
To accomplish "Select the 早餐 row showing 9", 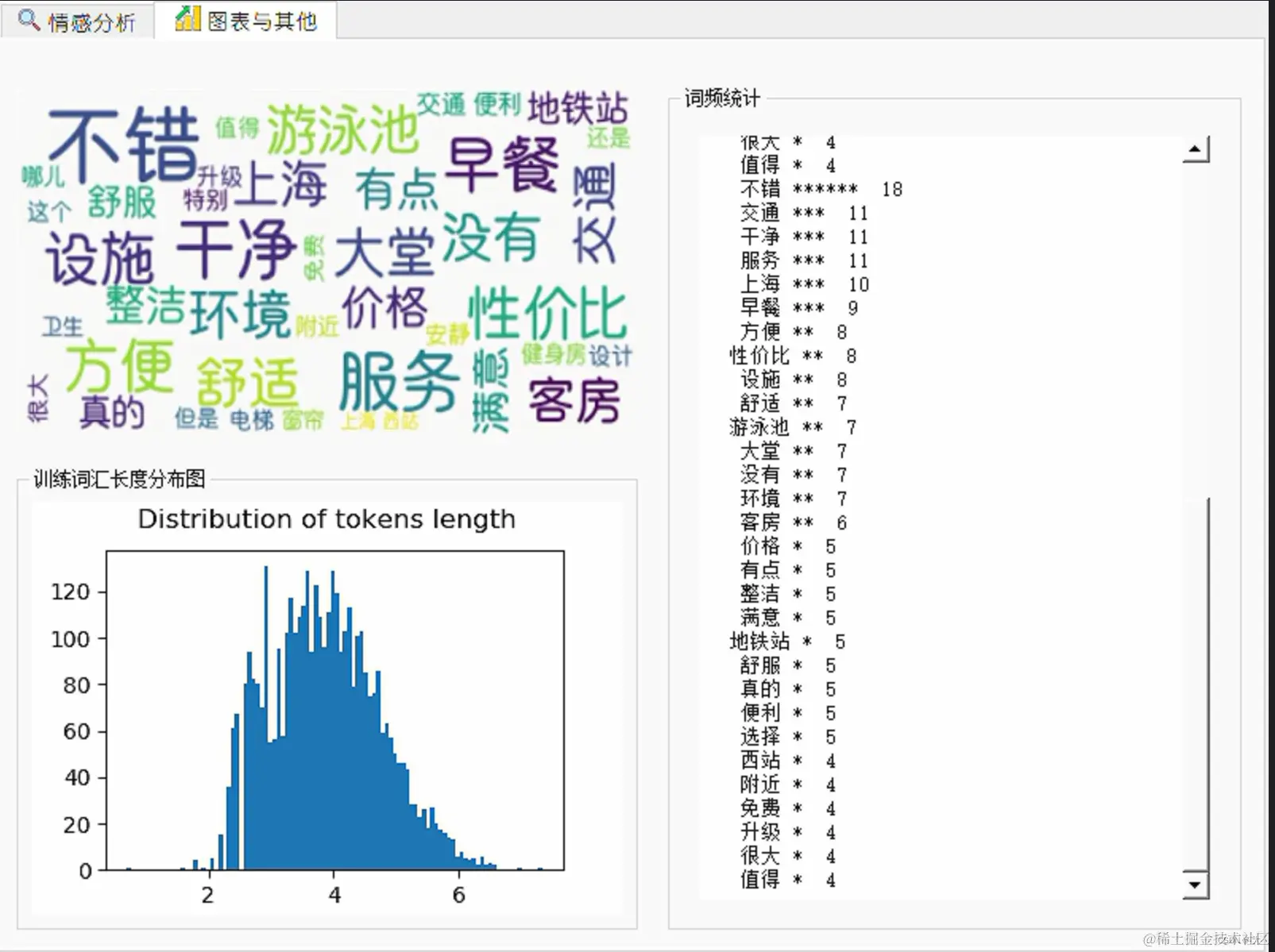I will pyautogui.click(x=798, y=308).
